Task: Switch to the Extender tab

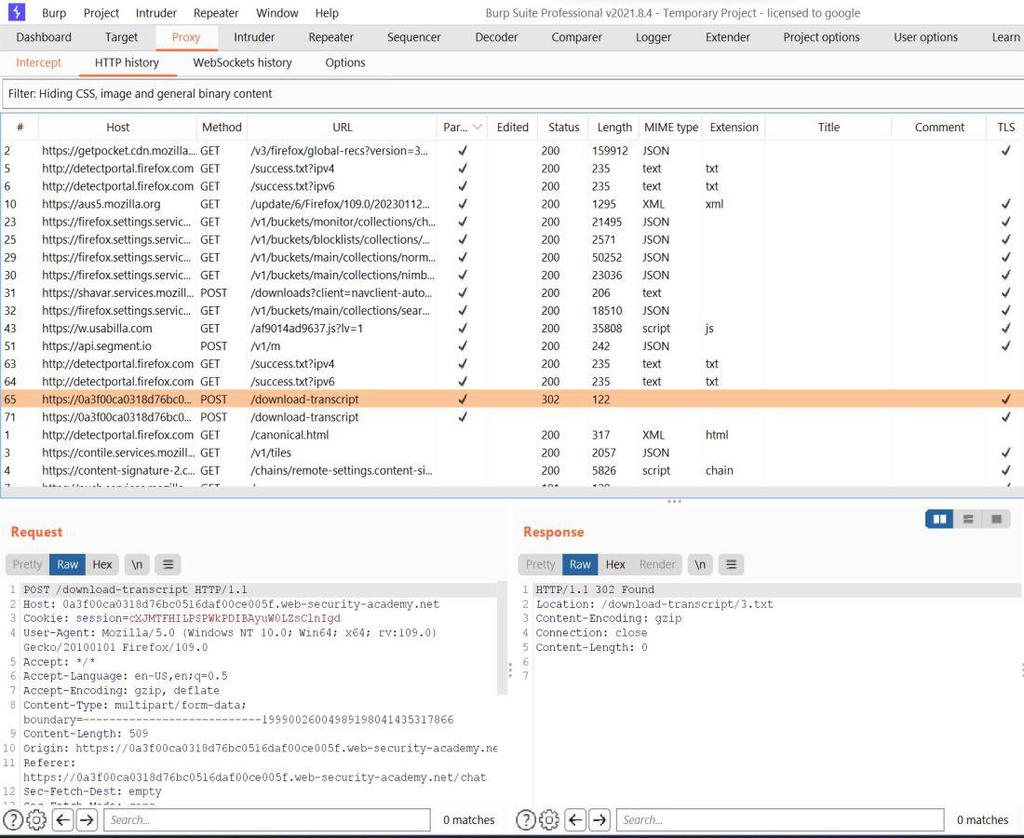Action: point(728,37)
